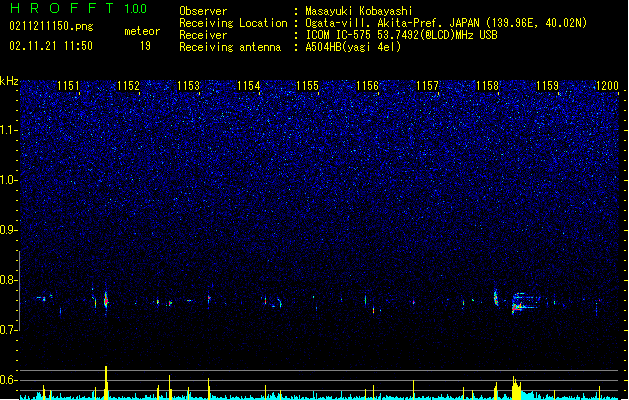Select the meteor count 19
Image resolution: width=629 pixels, height=400 pixels.
pos(145,46)
